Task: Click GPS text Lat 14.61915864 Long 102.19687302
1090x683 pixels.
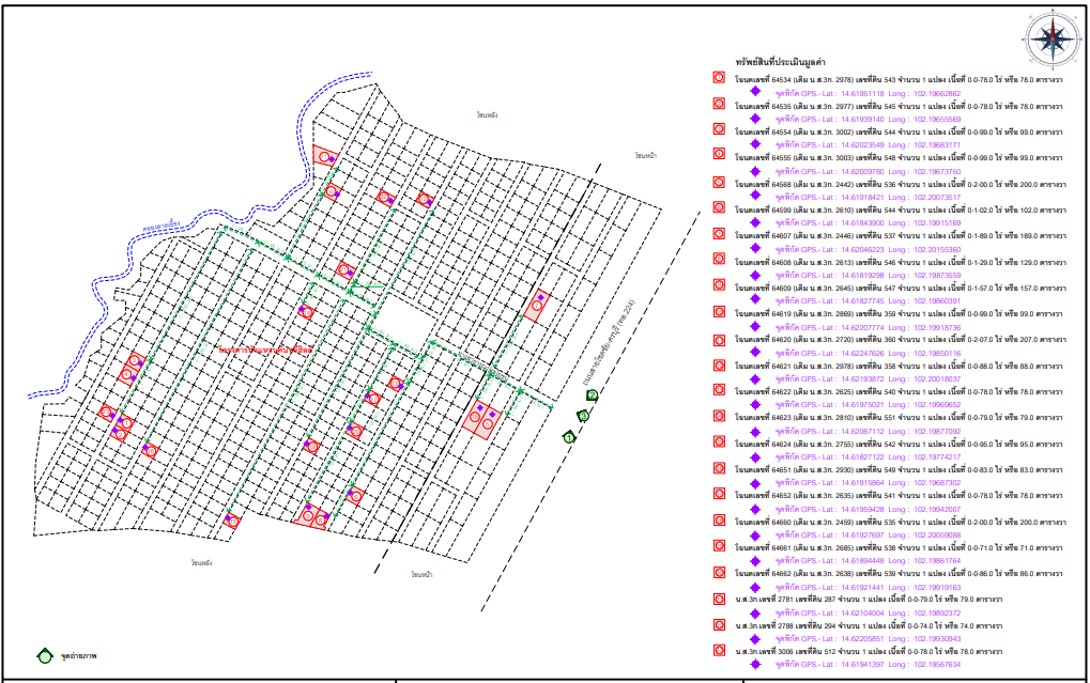Action: pyautogui.click(x=868, y=482)
